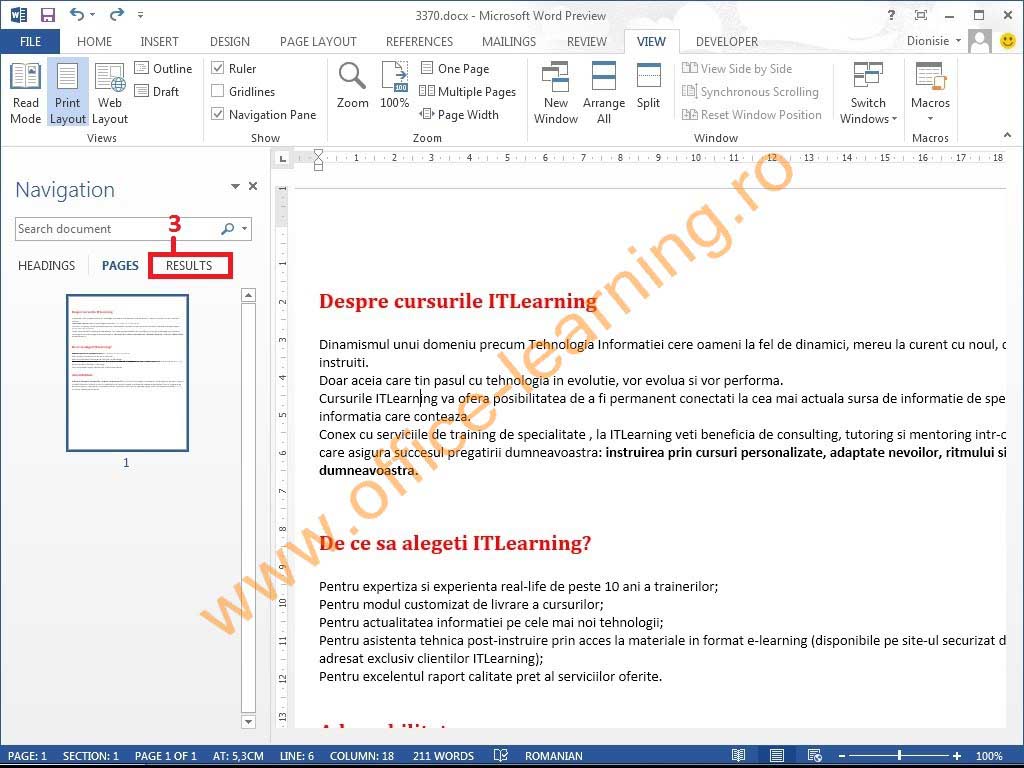Select the page 1 thumbnail
Screen dimensions: 1024x768
pyautogui.click(x=127, y=373)
